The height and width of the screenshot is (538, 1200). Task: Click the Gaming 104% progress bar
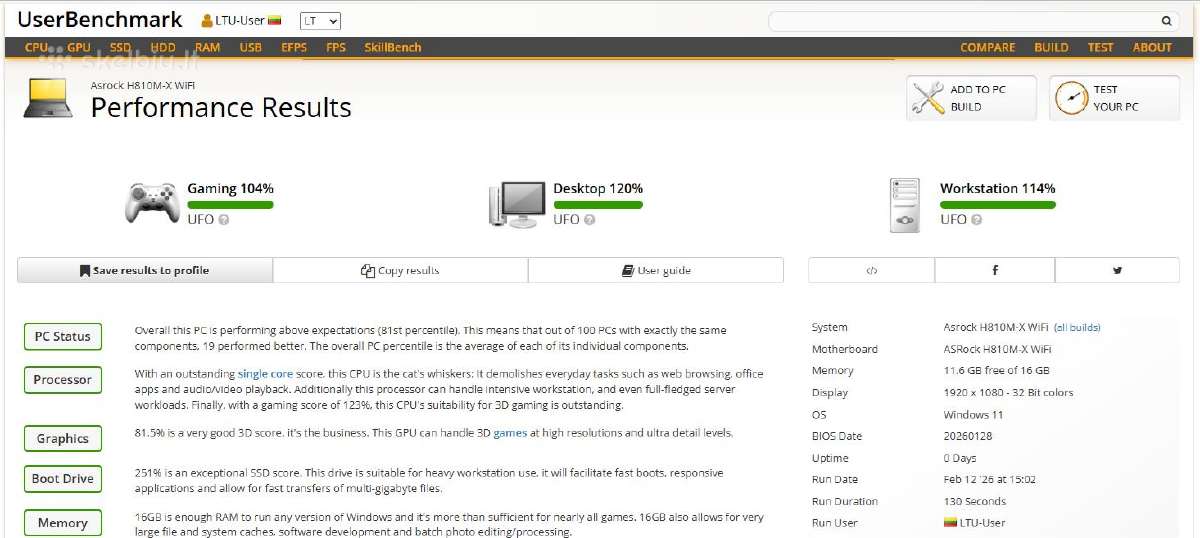pos(230,205)
